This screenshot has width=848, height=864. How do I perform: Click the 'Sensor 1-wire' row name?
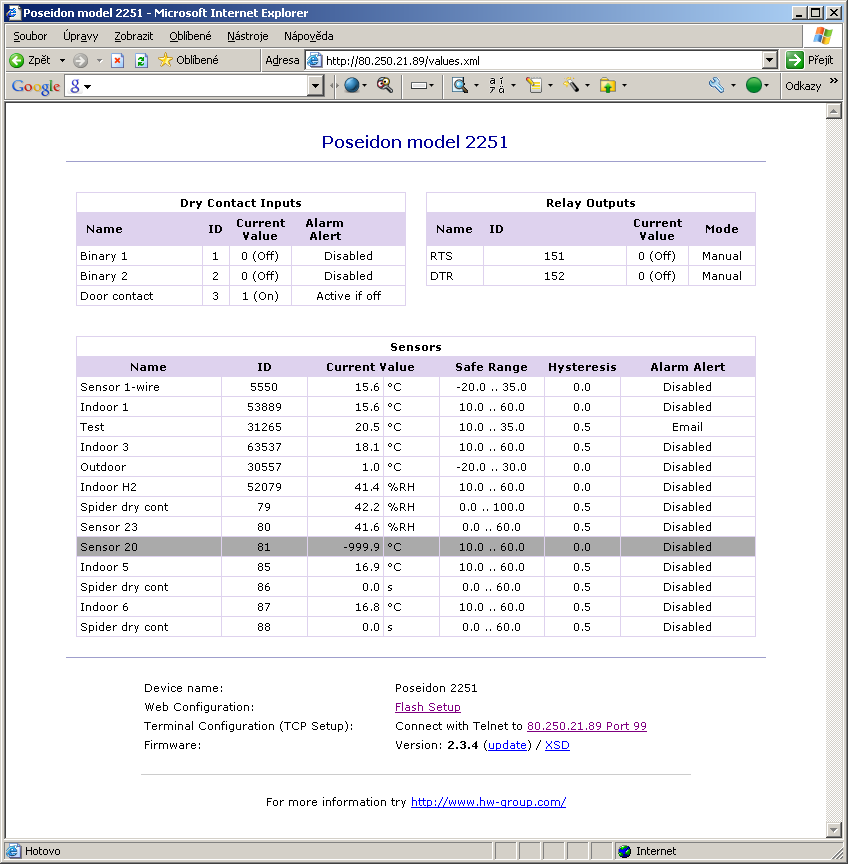pos(120,387)
